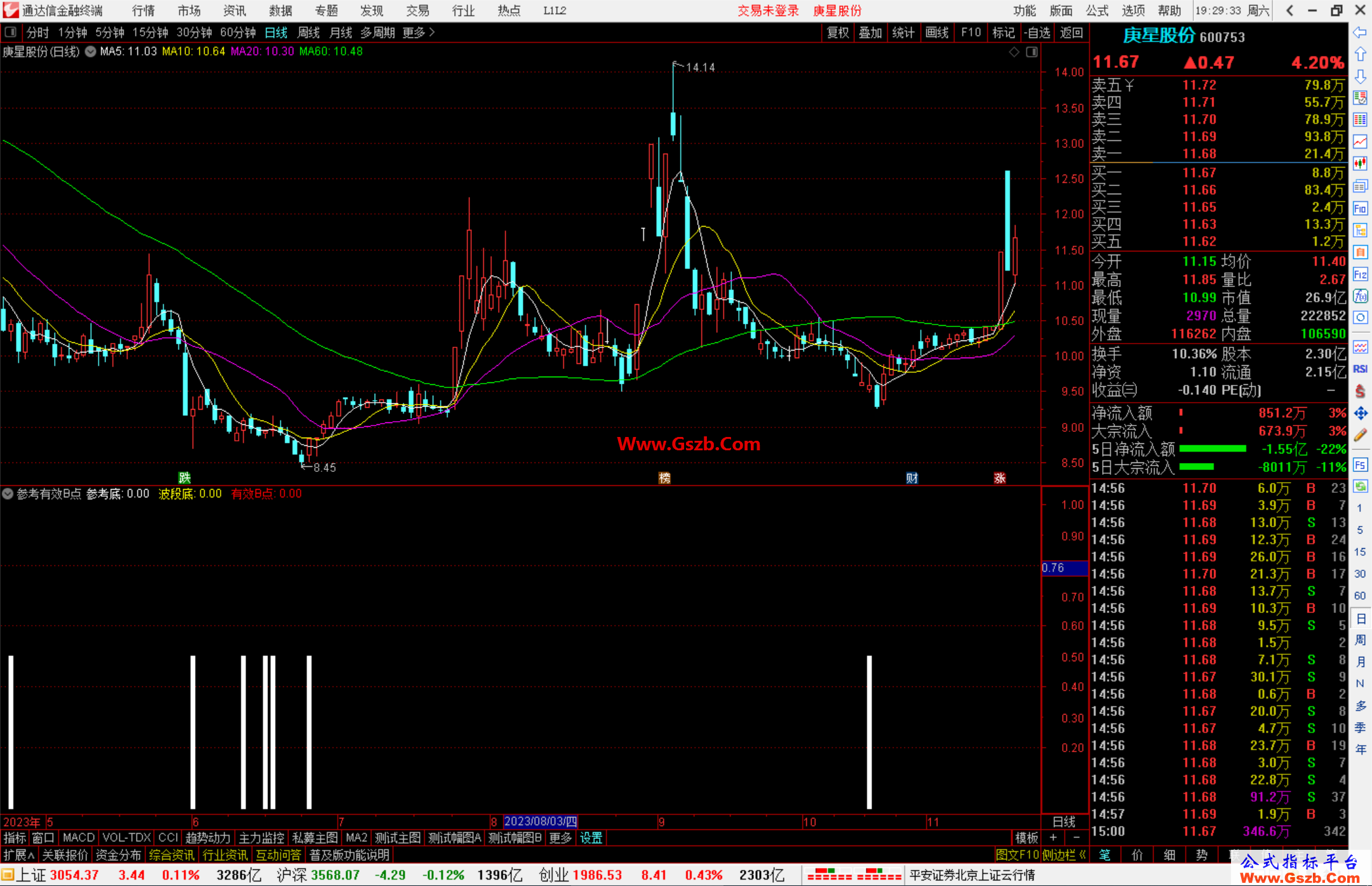Click the up arrow icon in right sidebar

tap(1360, 54)
